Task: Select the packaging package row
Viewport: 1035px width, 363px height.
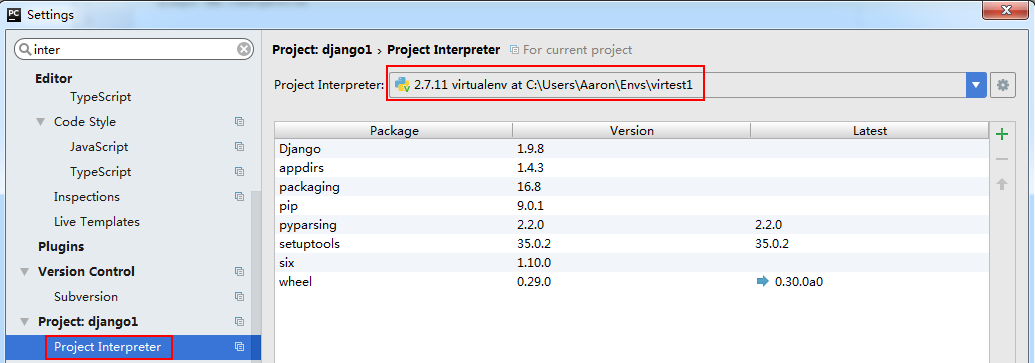Action: (631, 187)
